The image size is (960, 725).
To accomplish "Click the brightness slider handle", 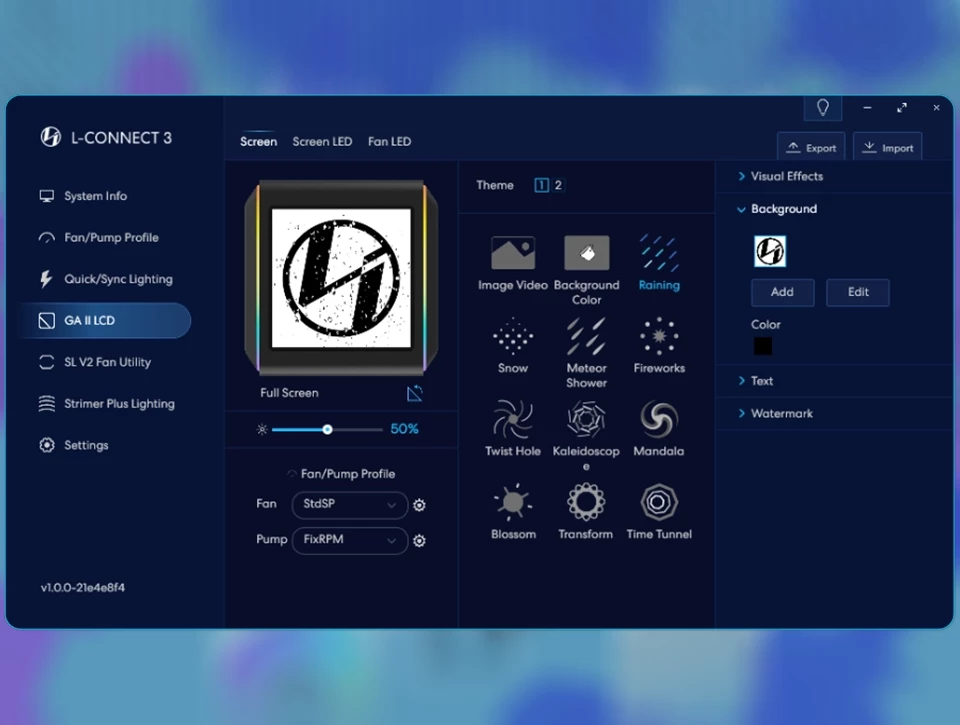I will (328, 429).
